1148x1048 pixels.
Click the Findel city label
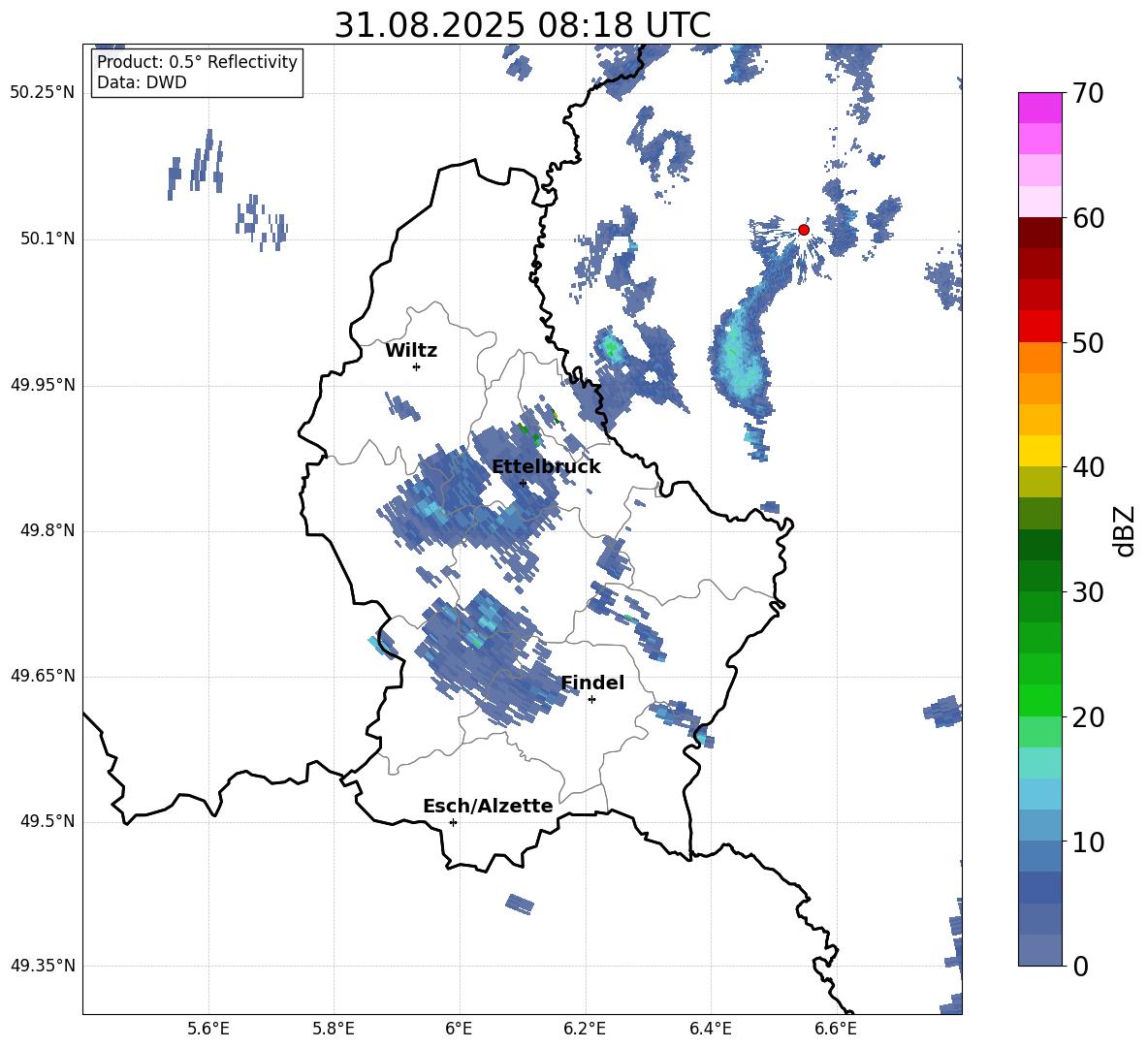[x=592, y=683]
